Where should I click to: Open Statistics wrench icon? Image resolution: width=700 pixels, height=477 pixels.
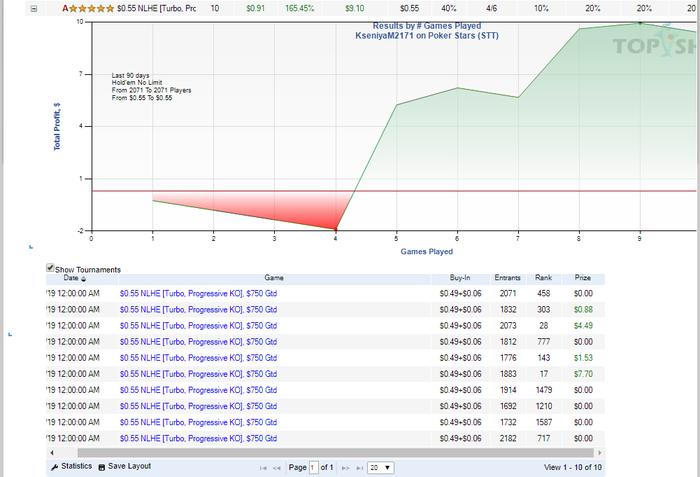pyautogui.click(x=54, y=467)
